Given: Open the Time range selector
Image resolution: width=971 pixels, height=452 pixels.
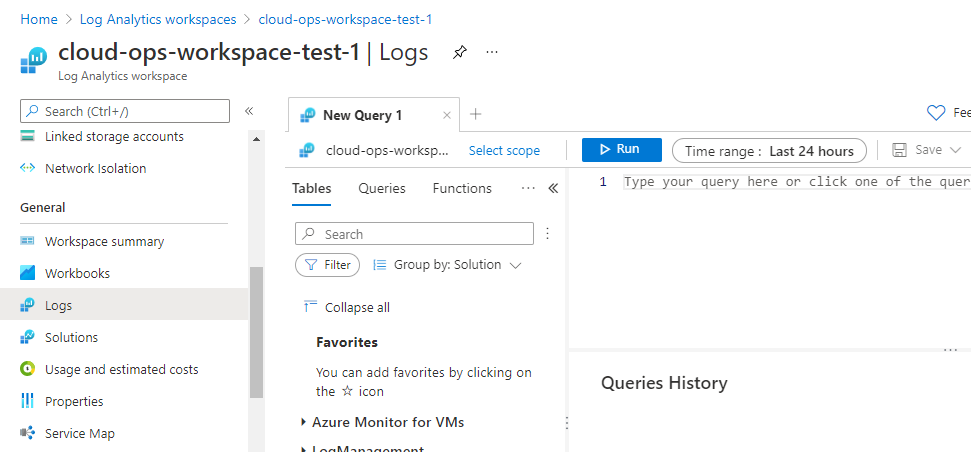Looking at the screenshot, I should (x=769, y=150).
